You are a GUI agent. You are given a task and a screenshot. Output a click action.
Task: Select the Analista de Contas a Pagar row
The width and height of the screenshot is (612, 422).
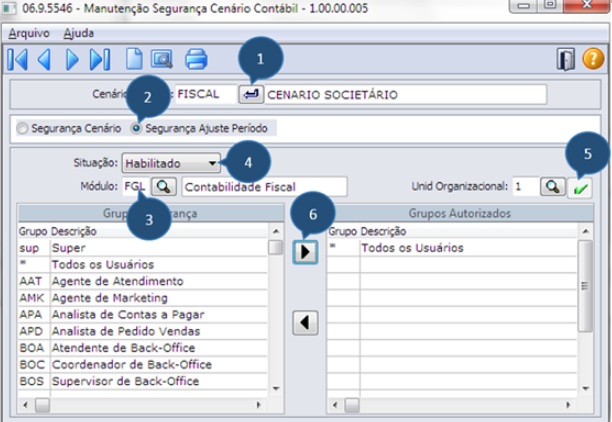142,315
